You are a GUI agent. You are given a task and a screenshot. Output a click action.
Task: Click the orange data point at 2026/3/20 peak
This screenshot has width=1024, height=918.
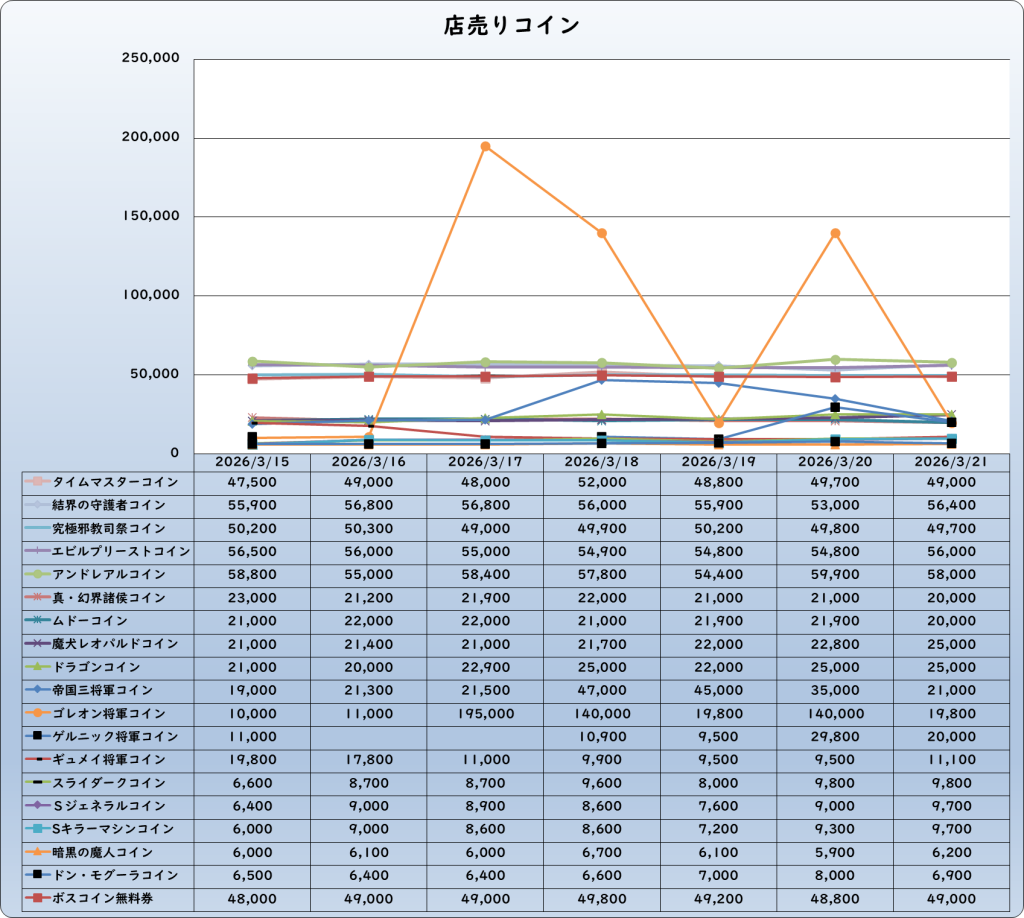835,234
